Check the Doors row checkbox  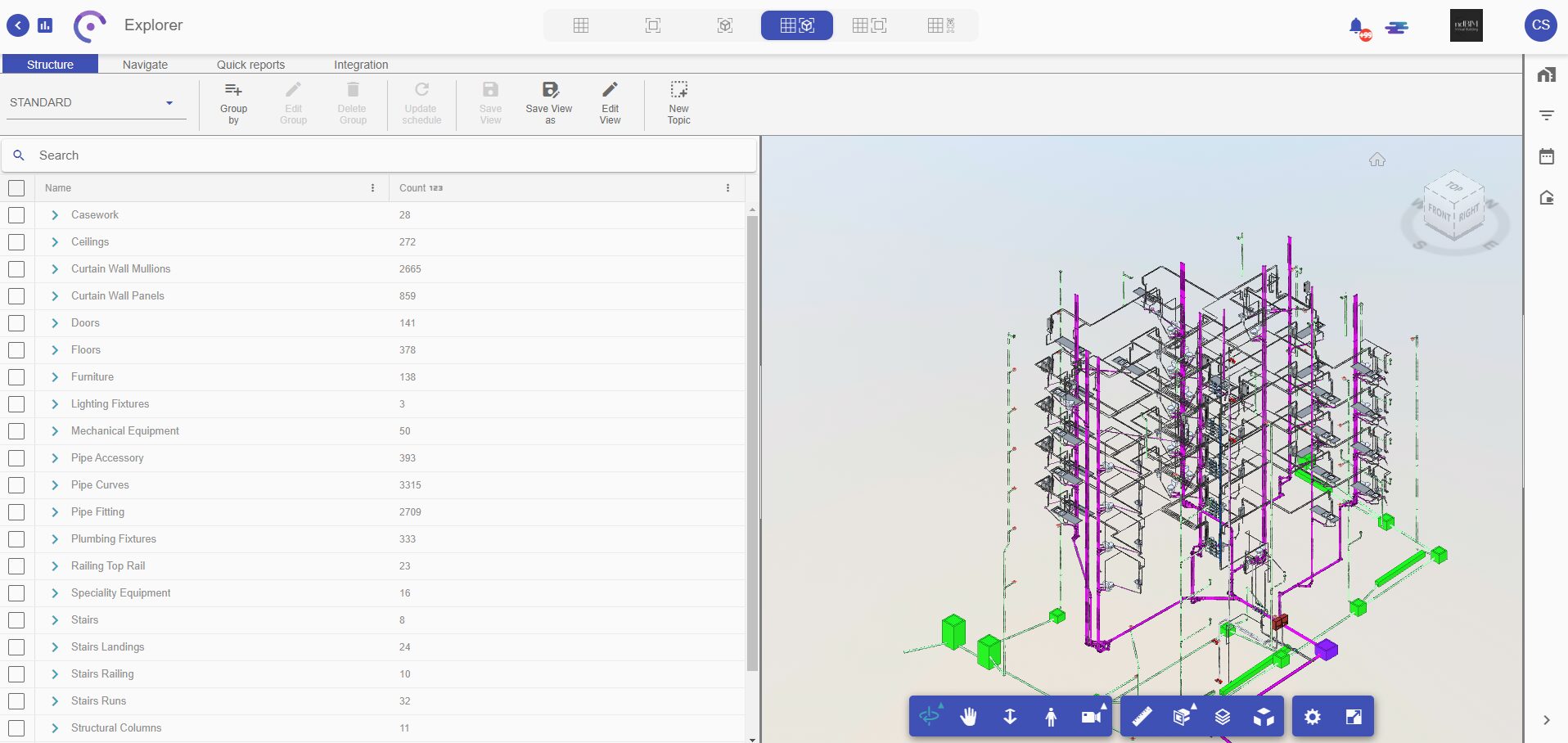coord(16,323)
